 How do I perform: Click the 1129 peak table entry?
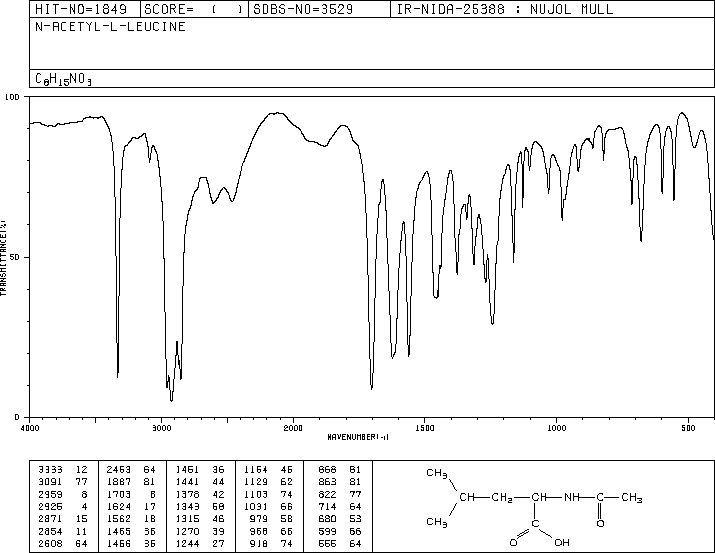tap(256, 482)
